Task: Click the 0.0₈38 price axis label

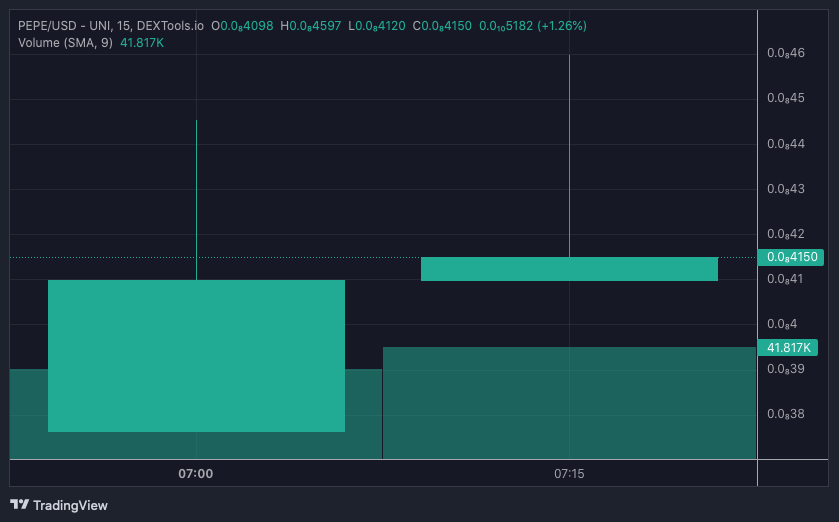Action: click(785, 413)
